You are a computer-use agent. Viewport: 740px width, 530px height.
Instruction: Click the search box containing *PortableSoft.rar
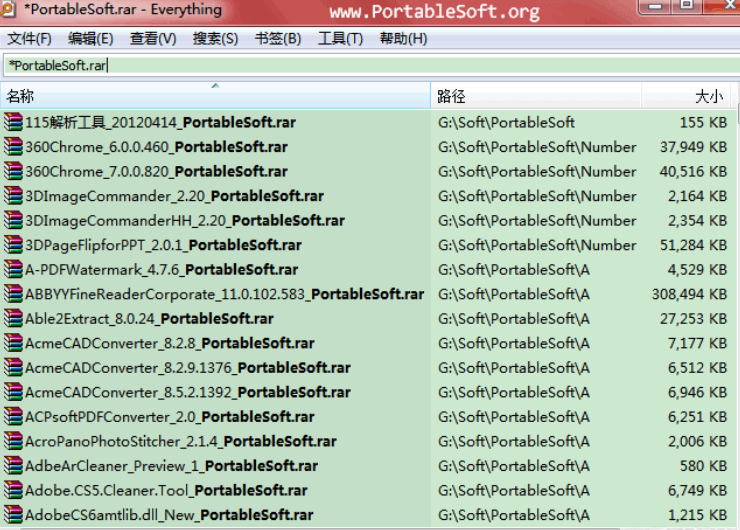pos(372,65)
